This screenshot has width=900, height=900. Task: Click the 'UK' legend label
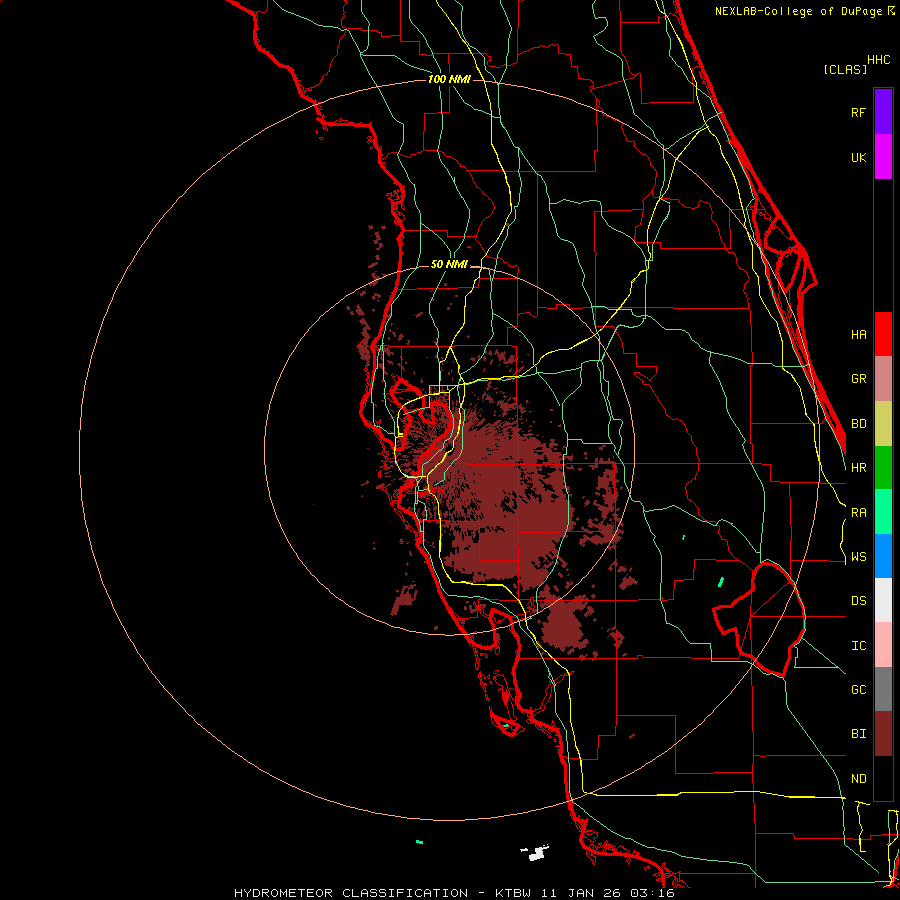(x=858, y=157)
